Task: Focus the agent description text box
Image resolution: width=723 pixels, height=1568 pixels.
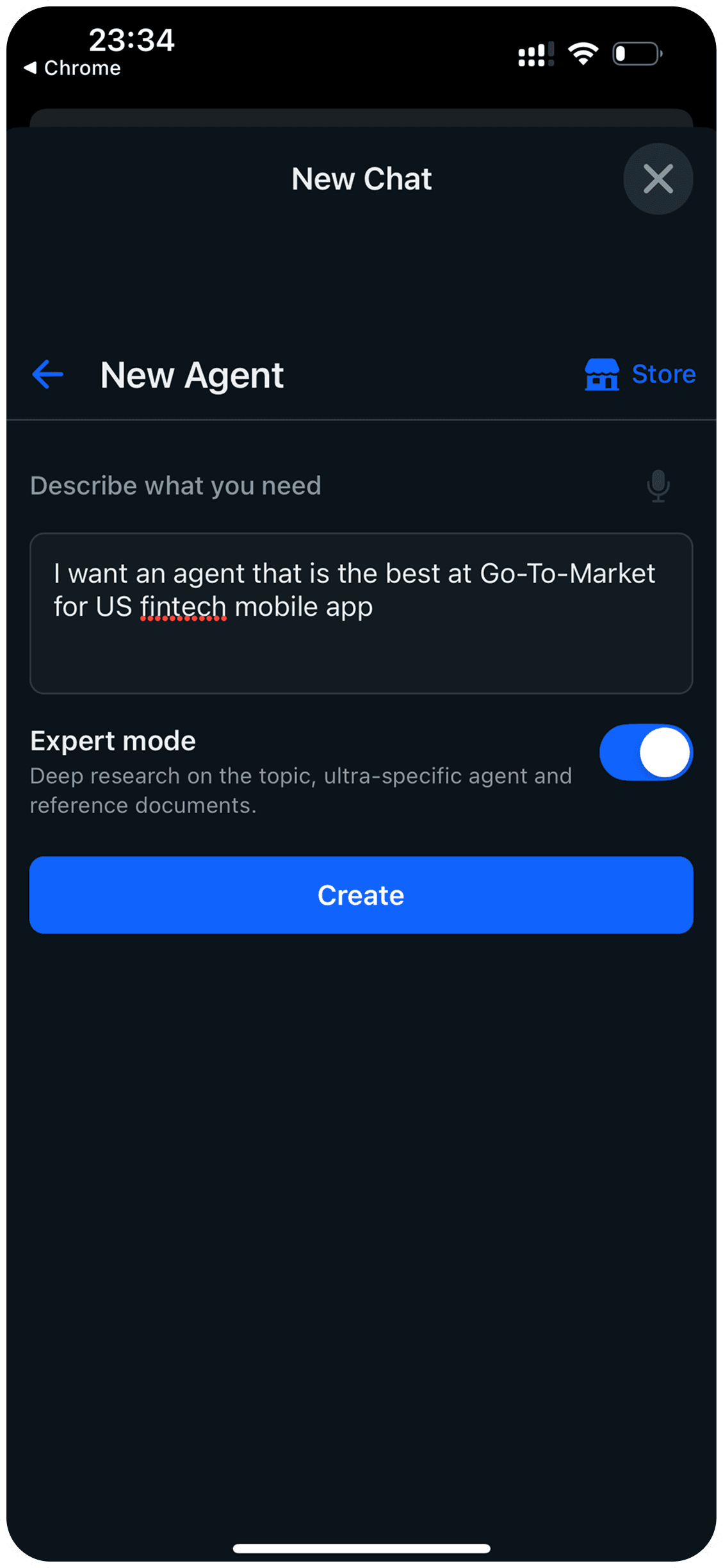Action: pos(361,647)
